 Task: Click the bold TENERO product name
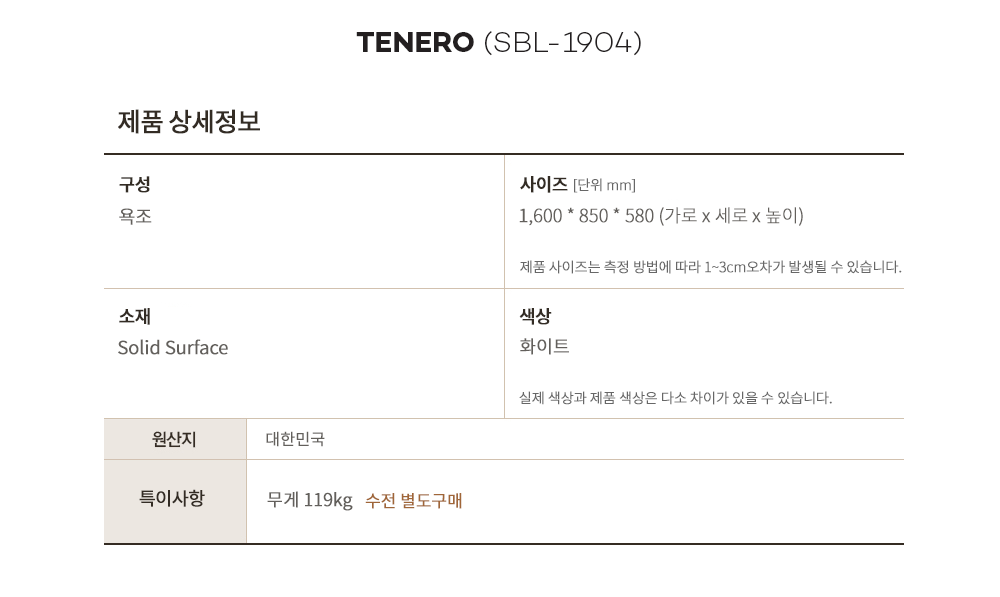click(x=415, y=43)
